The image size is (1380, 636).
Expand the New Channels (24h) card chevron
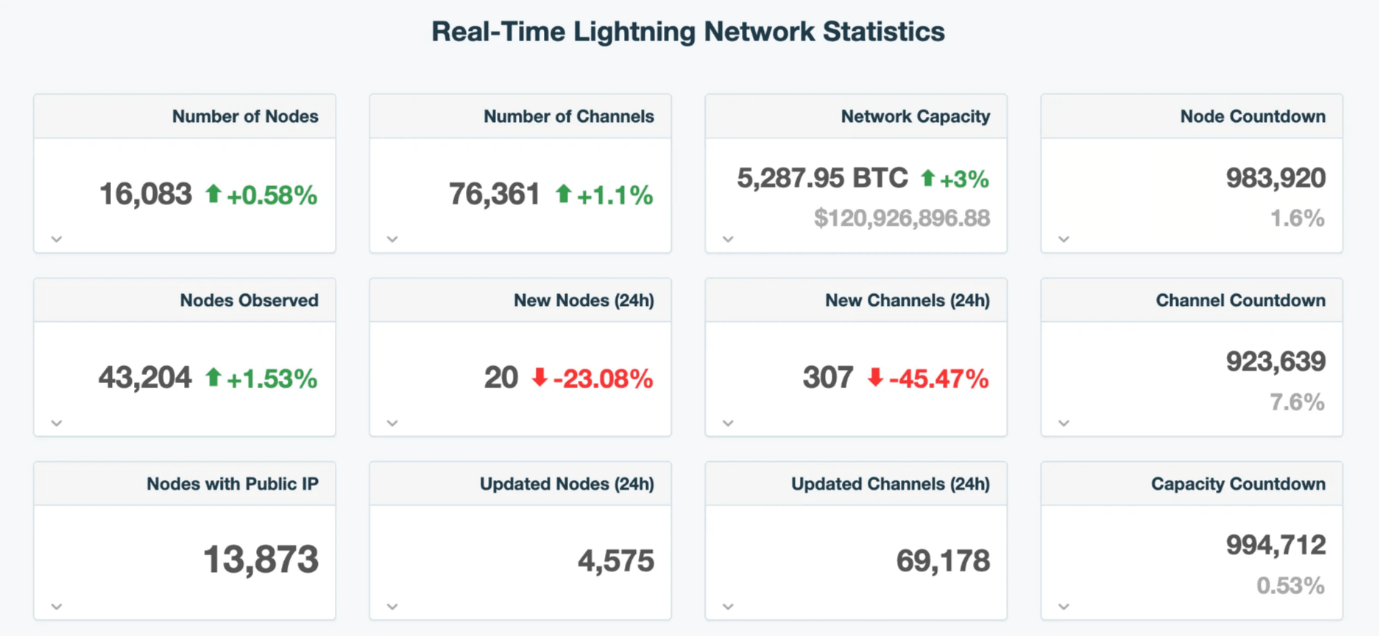click(729, 423)
